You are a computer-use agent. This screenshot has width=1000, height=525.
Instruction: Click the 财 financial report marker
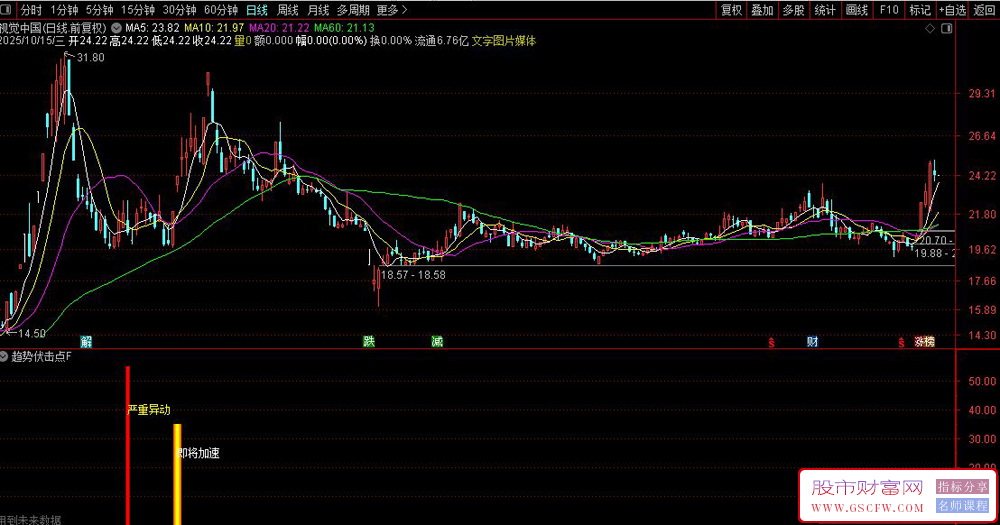[x=812, y=341]
